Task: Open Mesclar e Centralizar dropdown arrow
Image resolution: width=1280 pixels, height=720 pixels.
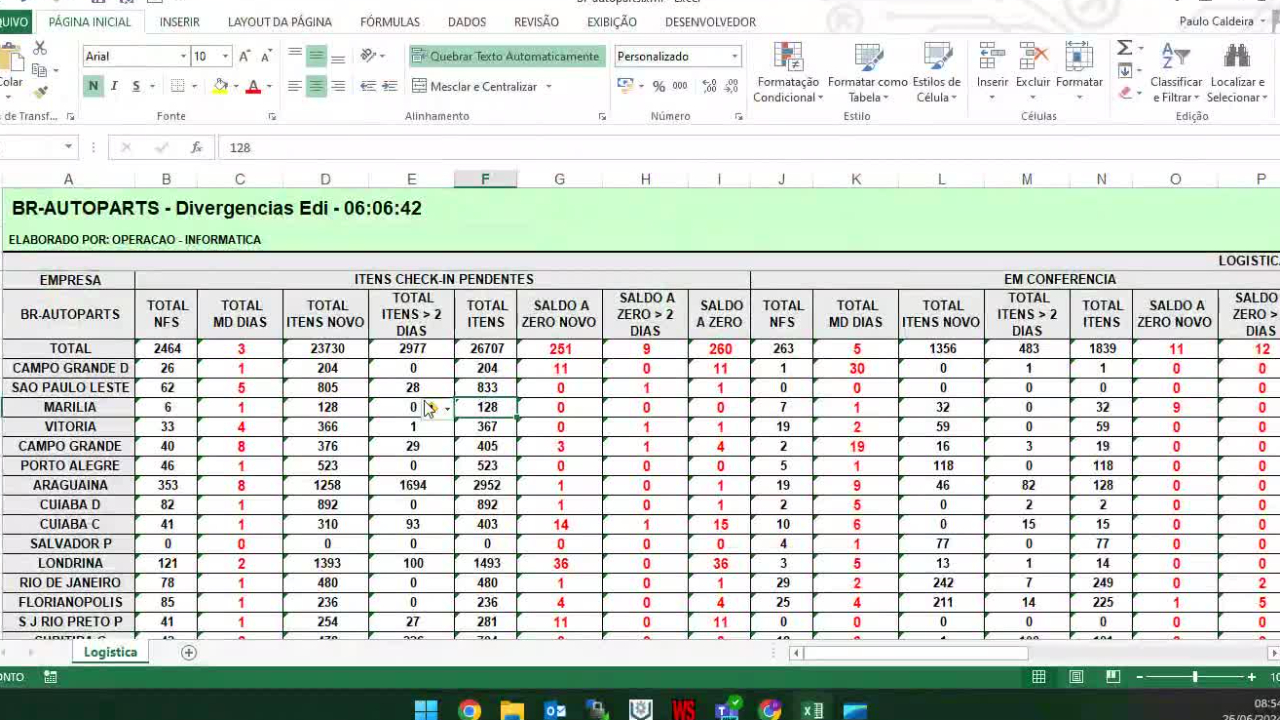Action: click(x=549, y=87)
